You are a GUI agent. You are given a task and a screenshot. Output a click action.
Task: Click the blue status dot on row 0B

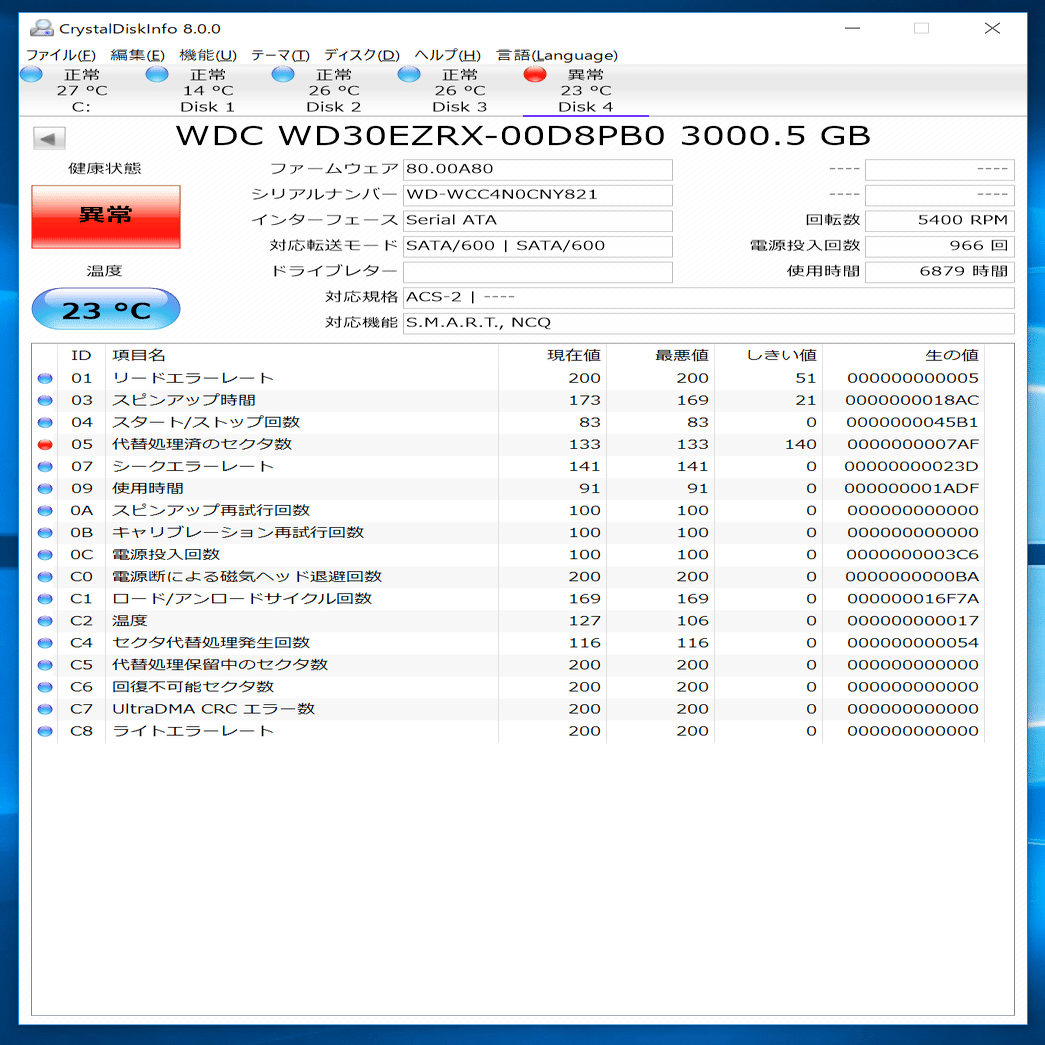45,532
